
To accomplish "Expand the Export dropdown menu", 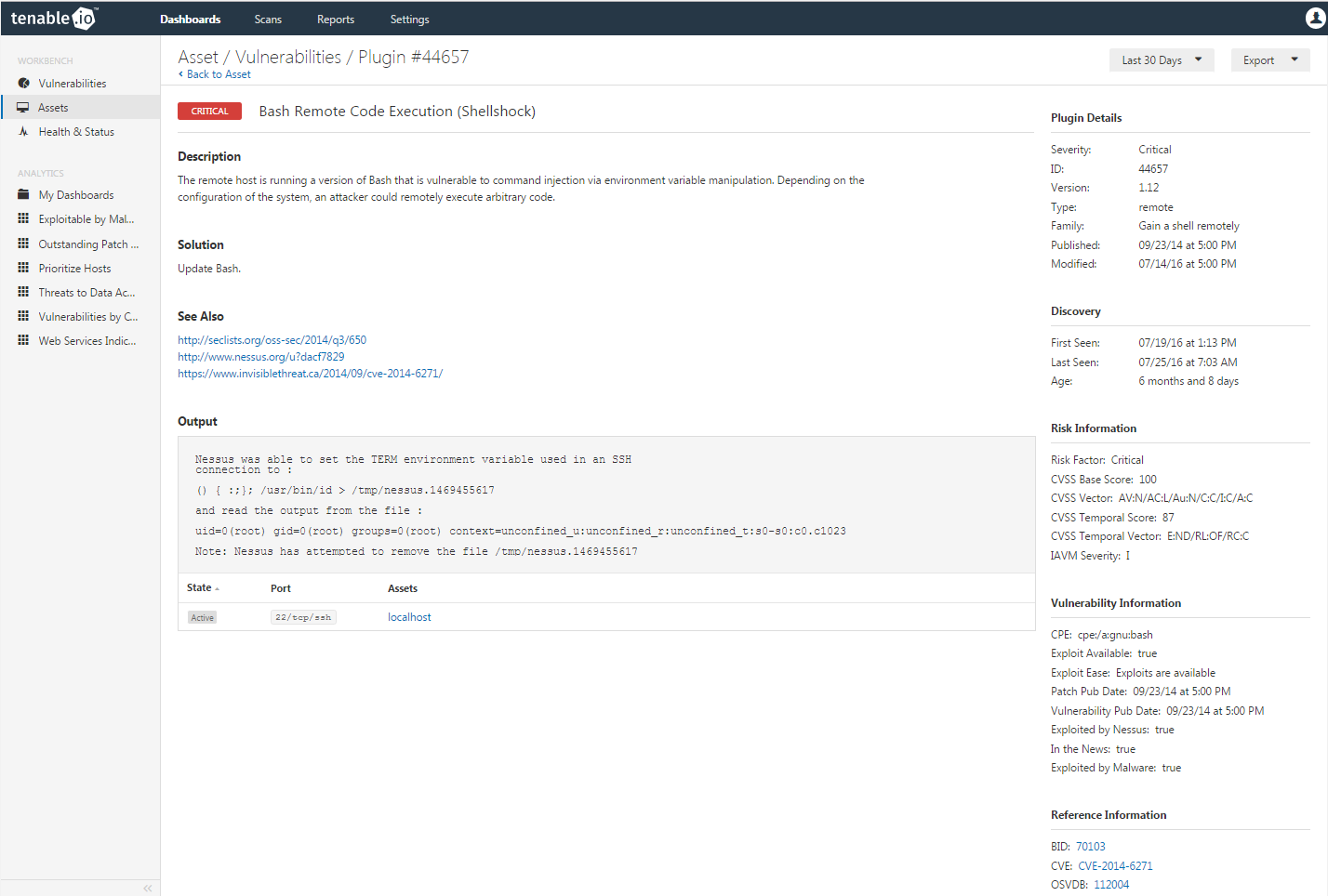I will tap(1269, 60).
